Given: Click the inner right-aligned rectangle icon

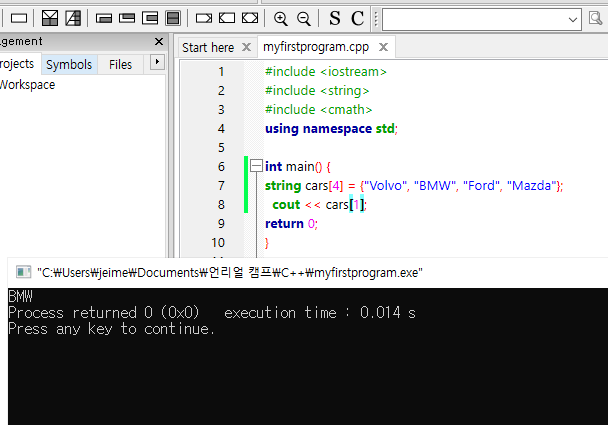Looking at the screenshot, I should coord(150,18).
